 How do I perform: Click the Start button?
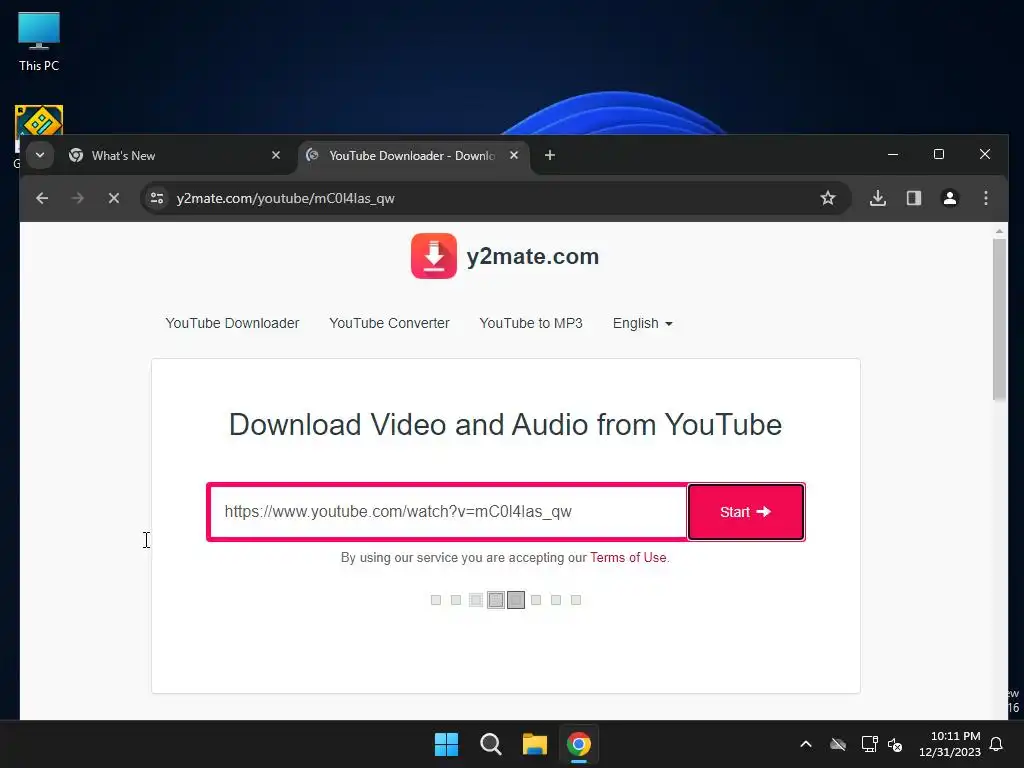point(746,512)
